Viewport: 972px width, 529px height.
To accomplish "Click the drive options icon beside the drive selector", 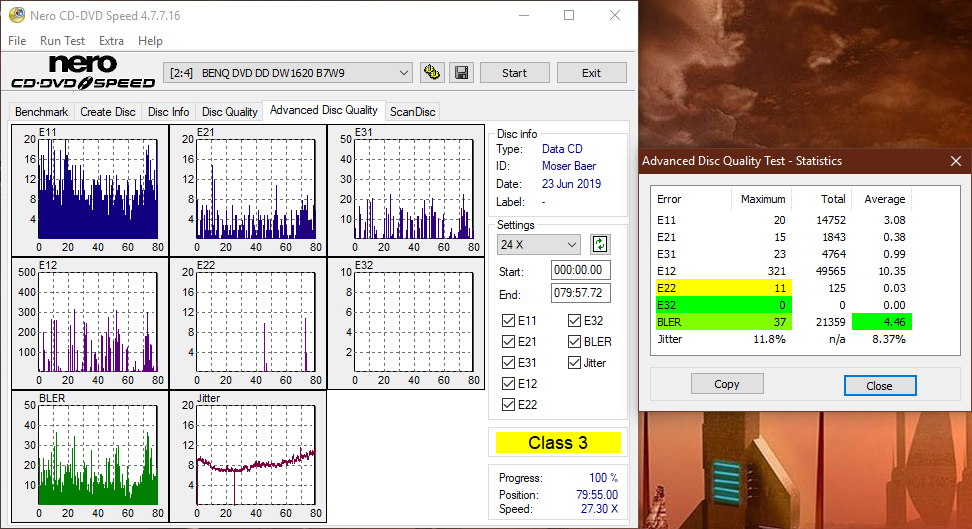I will (x=432, y=73).
